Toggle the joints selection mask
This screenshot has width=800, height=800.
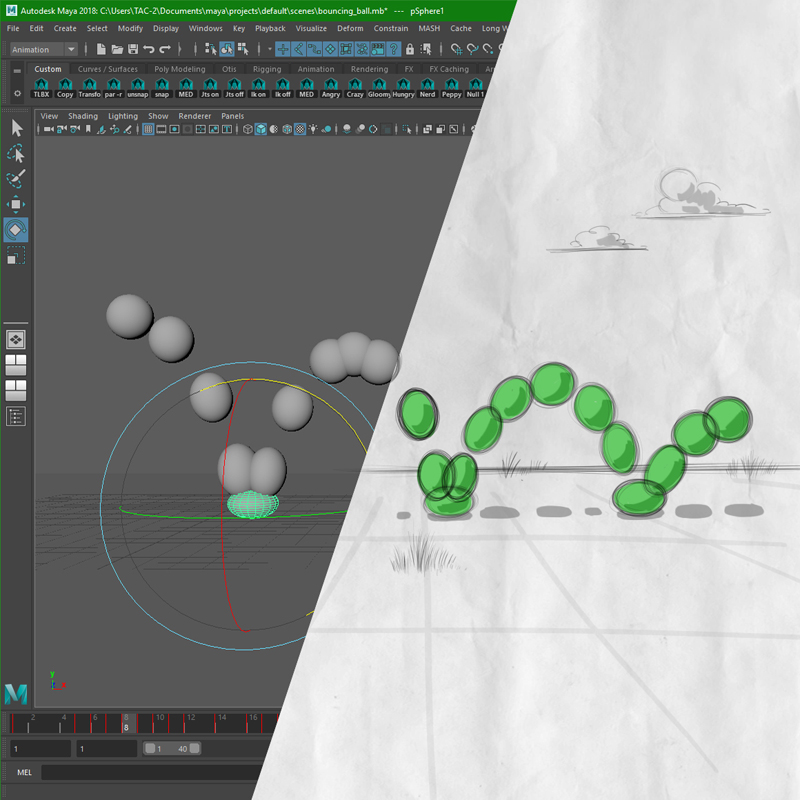298,49
